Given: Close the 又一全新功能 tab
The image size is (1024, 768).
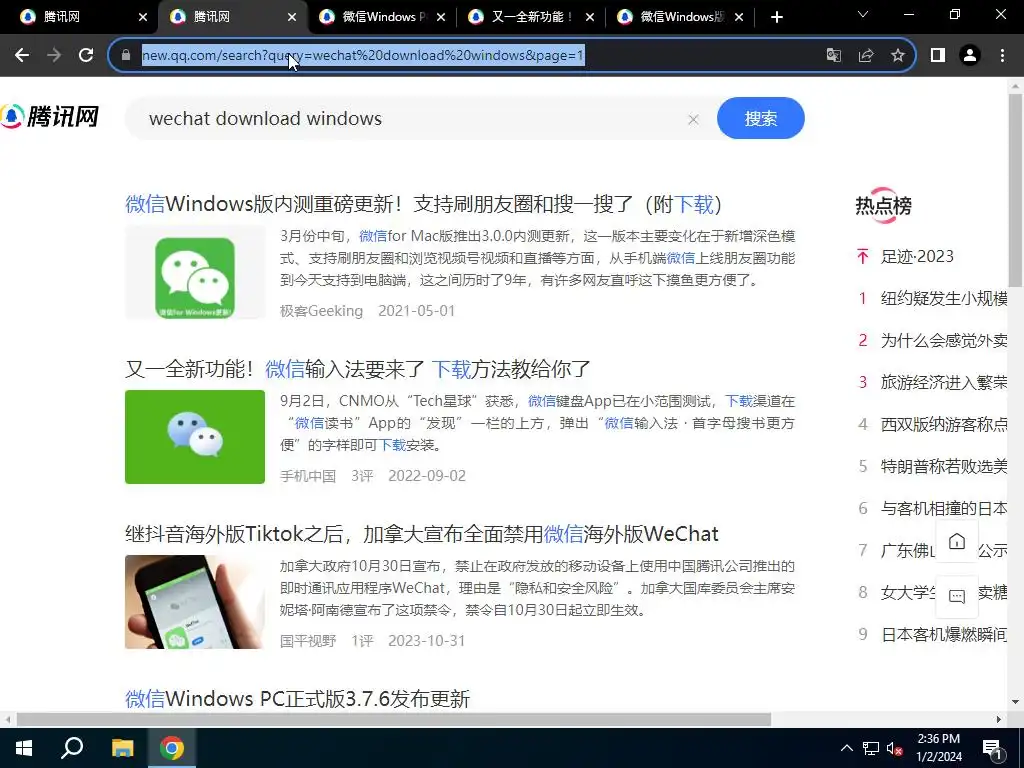Looking at the screenshot, I should [x=590, y=18].
